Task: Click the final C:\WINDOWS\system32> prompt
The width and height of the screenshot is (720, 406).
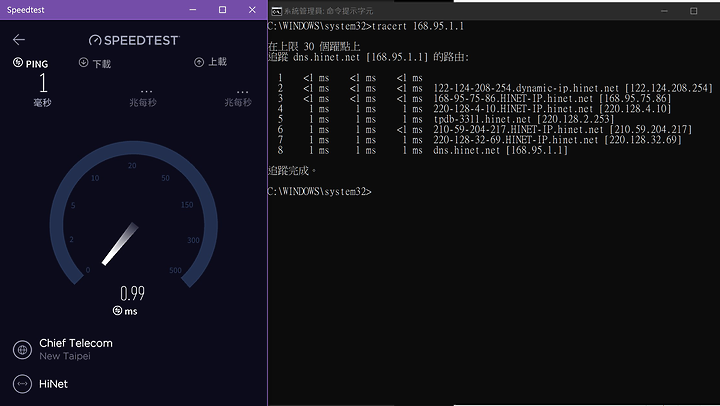Action: pos(319,192)
